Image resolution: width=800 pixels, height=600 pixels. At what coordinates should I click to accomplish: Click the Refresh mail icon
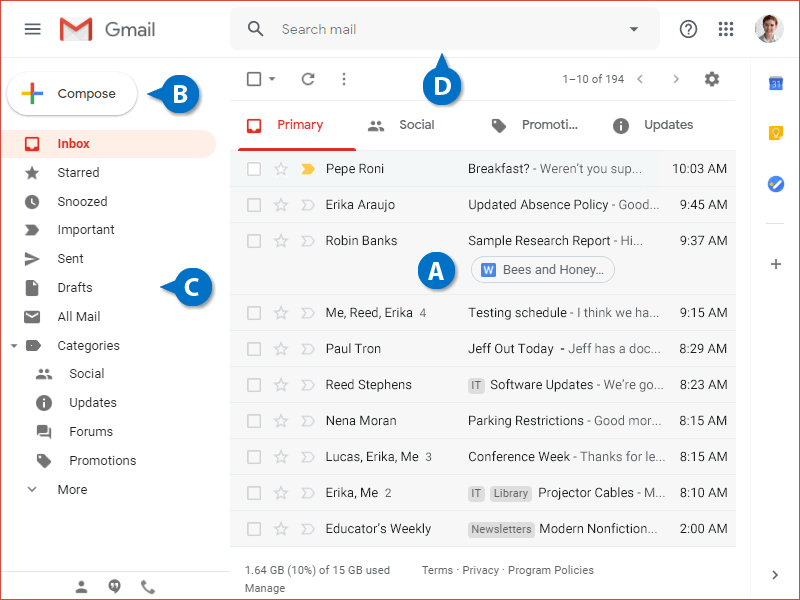coord(308,79)
